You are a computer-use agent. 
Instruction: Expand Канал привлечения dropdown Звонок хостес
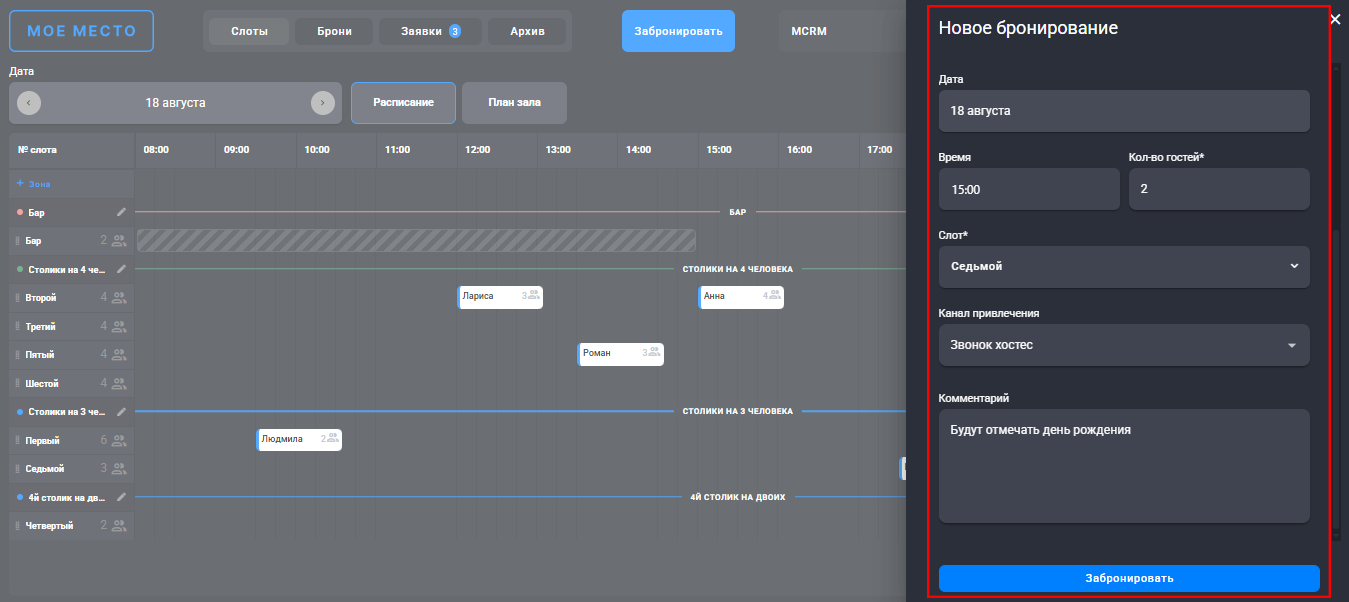click(x=1124, y=345)
